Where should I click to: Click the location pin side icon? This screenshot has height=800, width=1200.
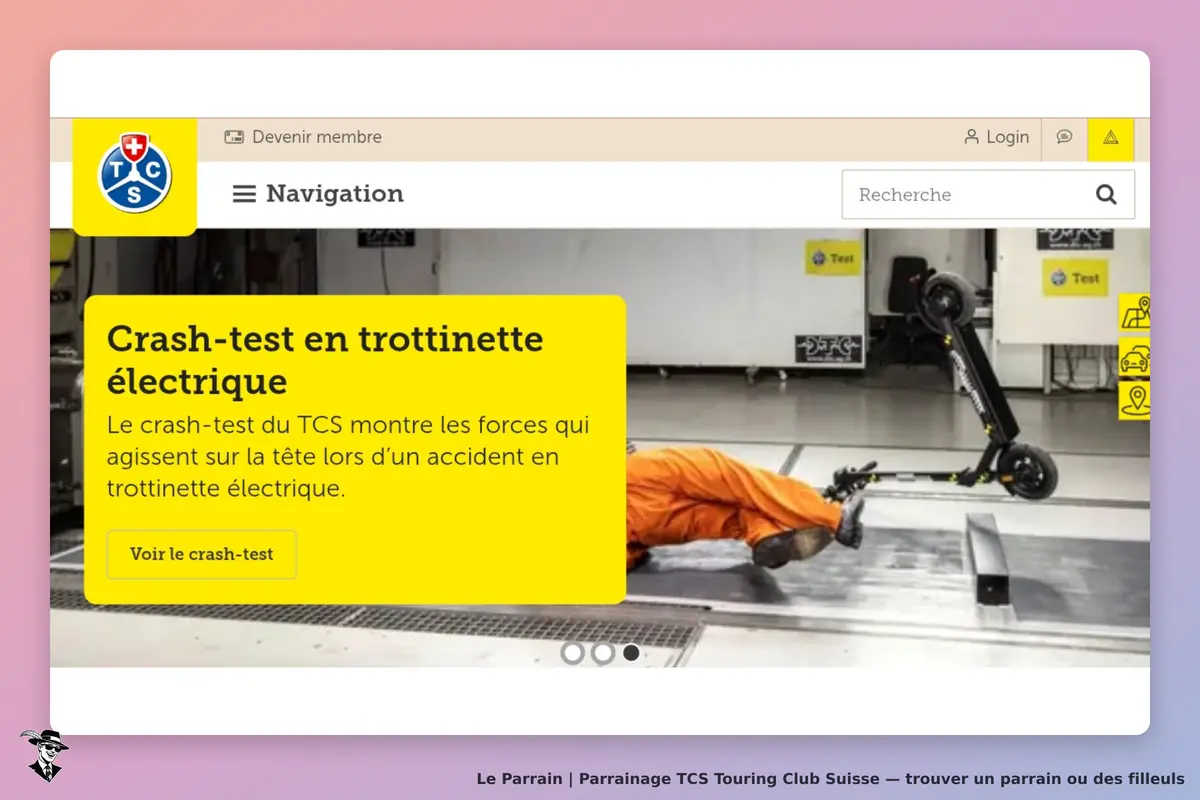[x=1134, y=401]
